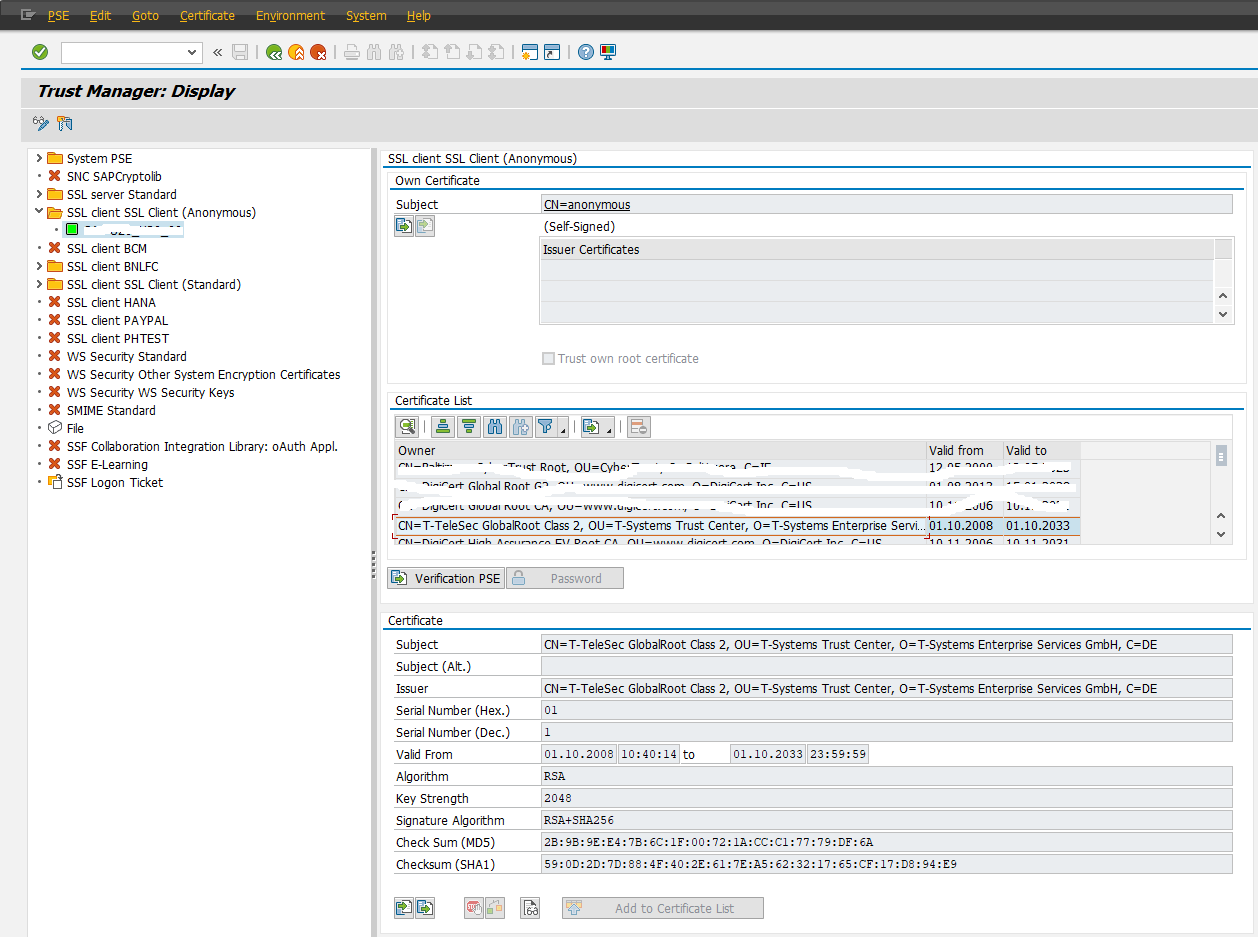Viewport: 1258px width, 937px height.
Task: Open the Certificate menu
Action: [x=207, y=16]
